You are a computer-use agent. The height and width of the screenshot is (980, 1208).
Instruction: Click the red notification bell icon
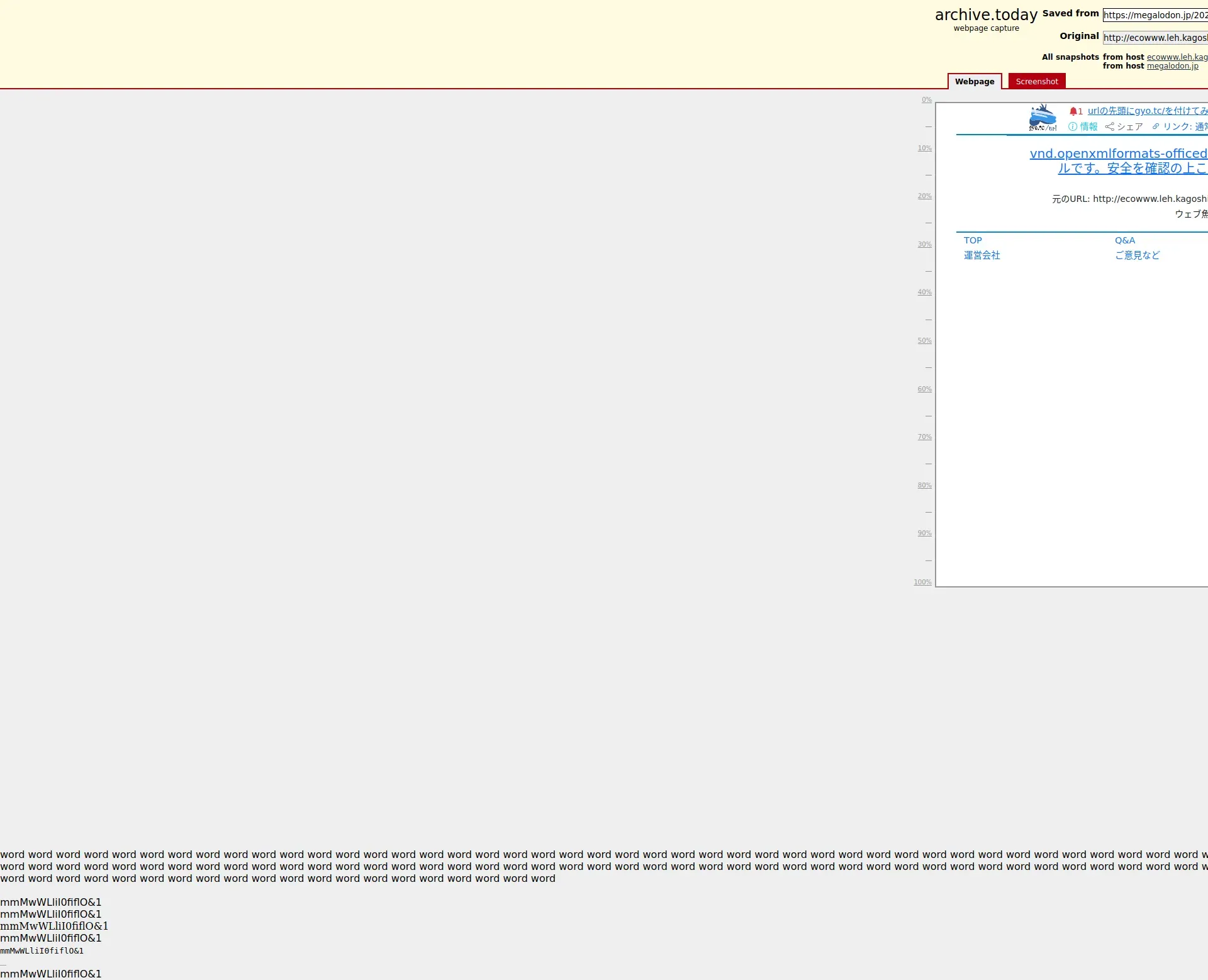pos(1073,111)
